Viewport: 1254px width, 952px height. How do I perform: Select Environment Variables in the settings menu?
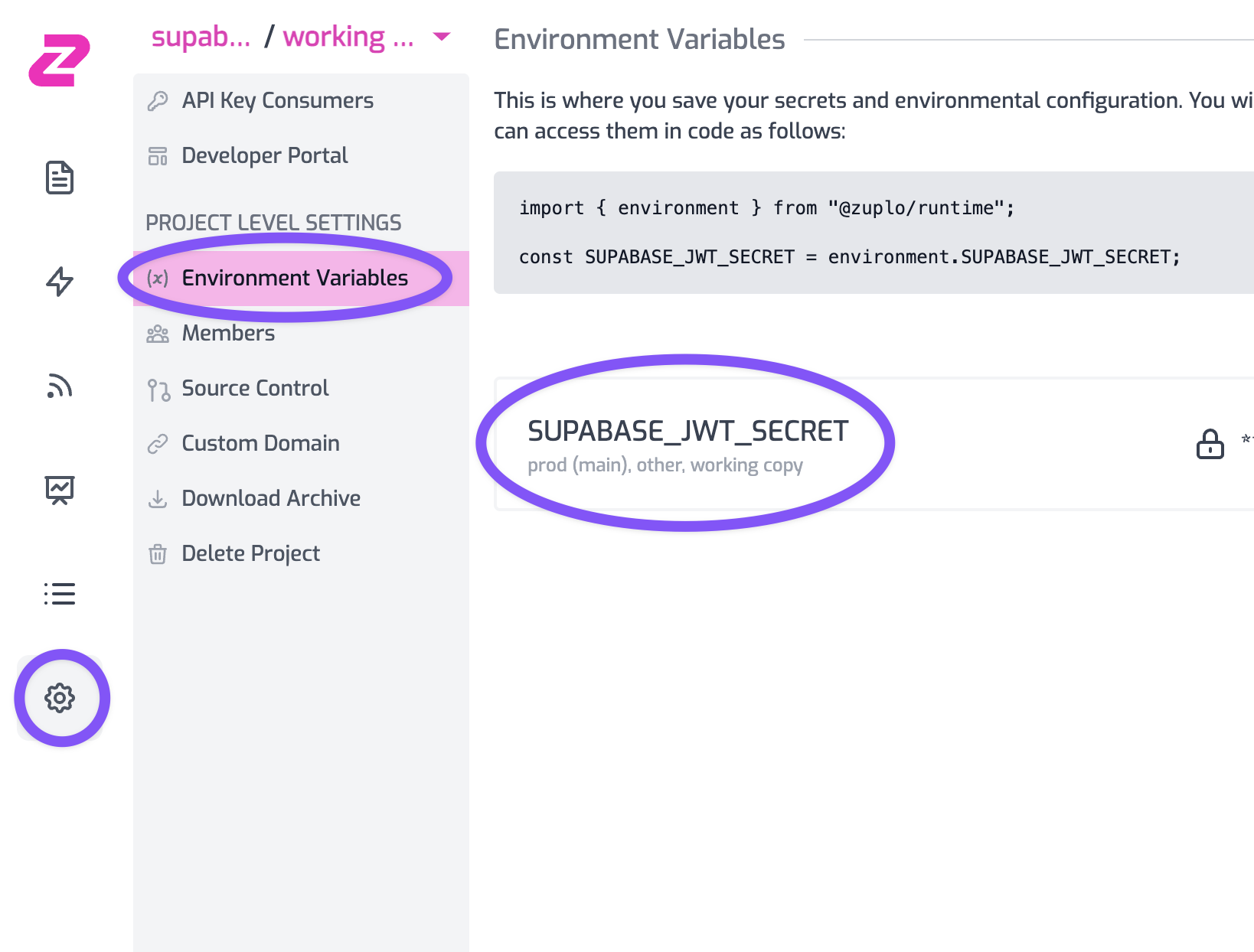pyautogui.click(x=295, y=278)
